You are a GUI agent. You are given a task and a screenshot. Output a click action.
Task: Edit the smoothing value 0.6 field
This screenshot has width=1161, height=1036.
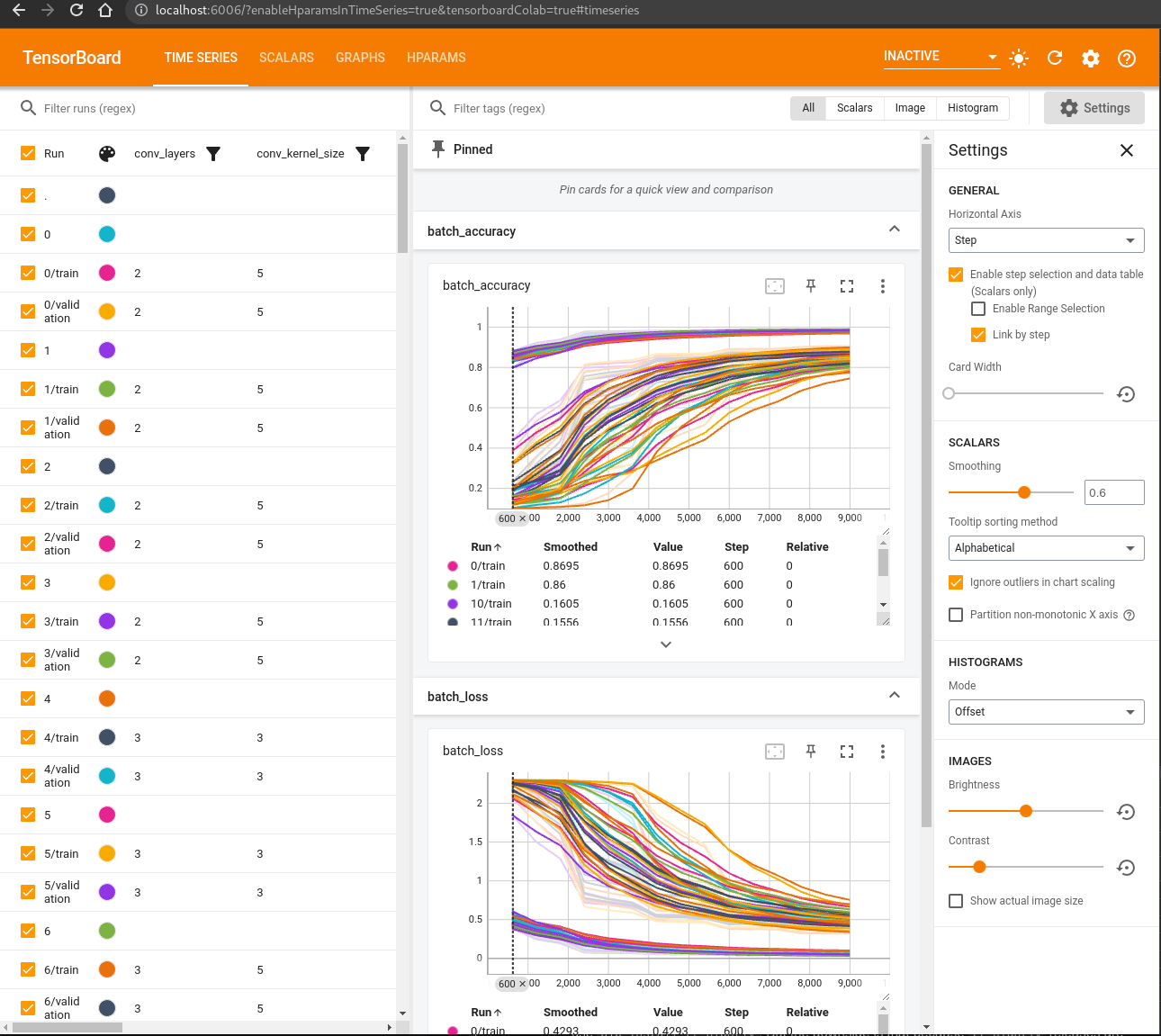click(1114, 492)
